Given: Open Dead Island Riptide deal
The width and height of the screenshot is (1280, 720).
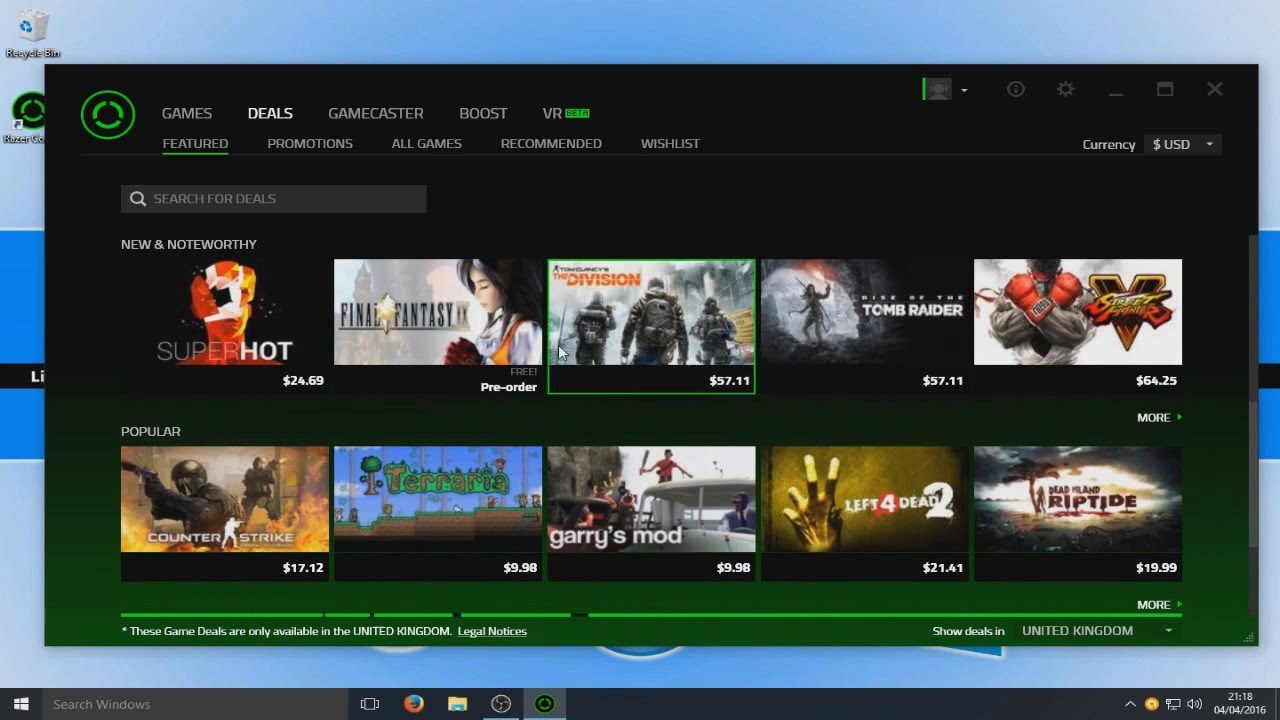Looking at the screenshot, I should pos(1078,513).
